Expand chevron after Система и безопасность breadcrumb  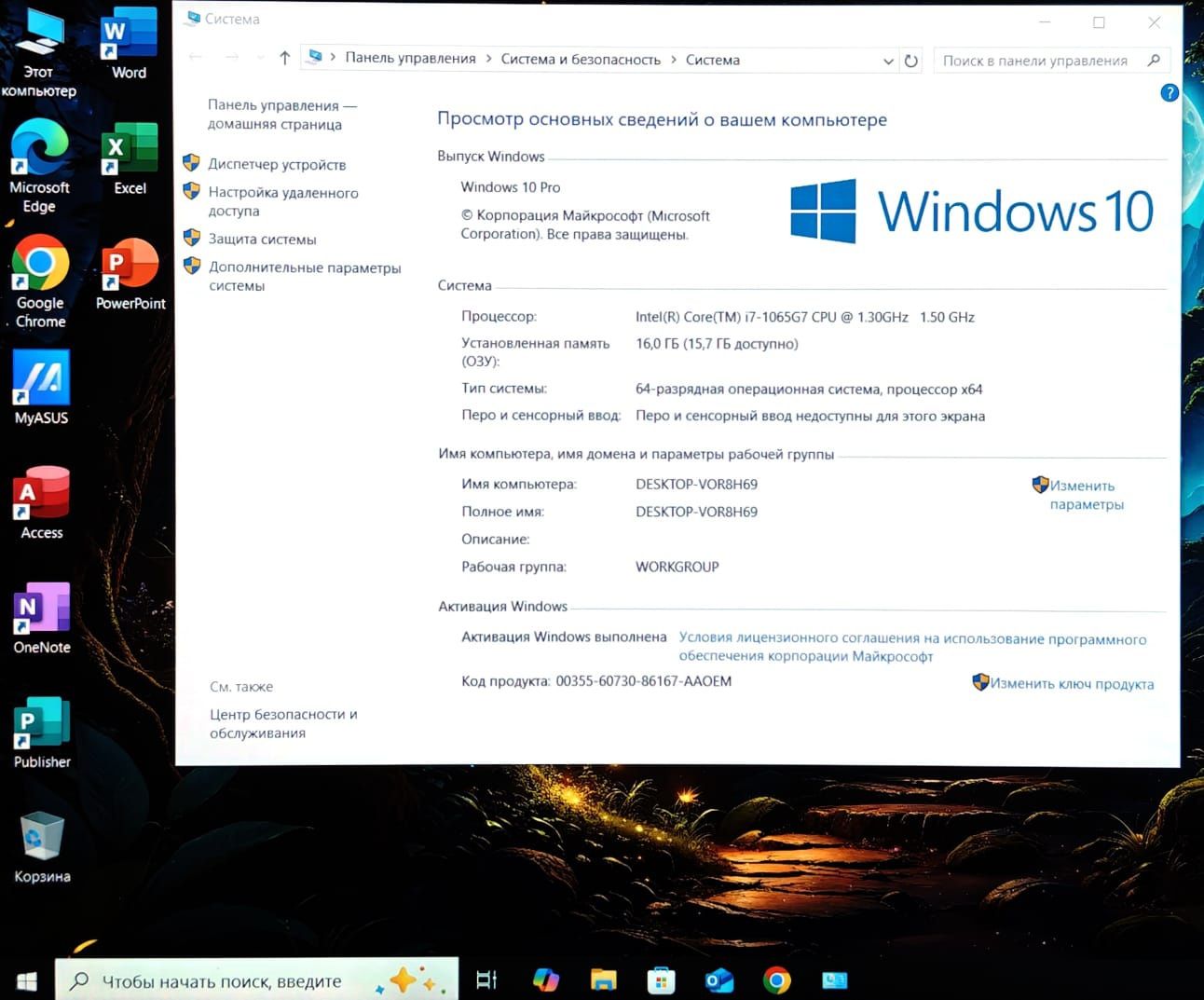click(673, 60)
